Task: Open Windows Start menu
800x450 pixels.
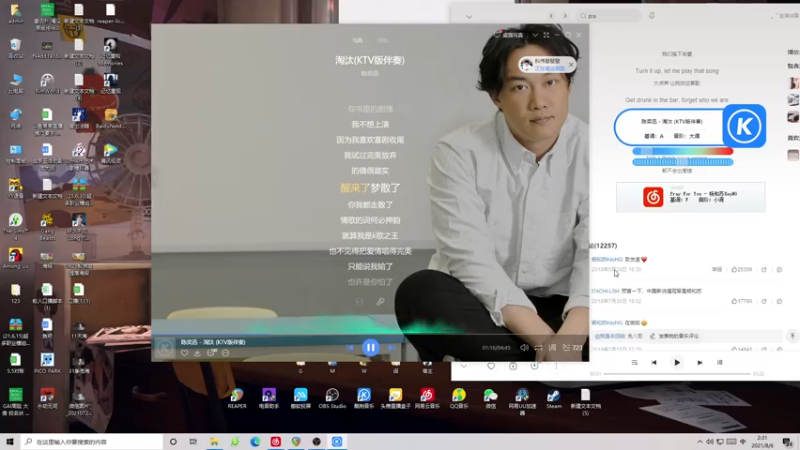Action: pyautogui.click(x=10, y=441)
